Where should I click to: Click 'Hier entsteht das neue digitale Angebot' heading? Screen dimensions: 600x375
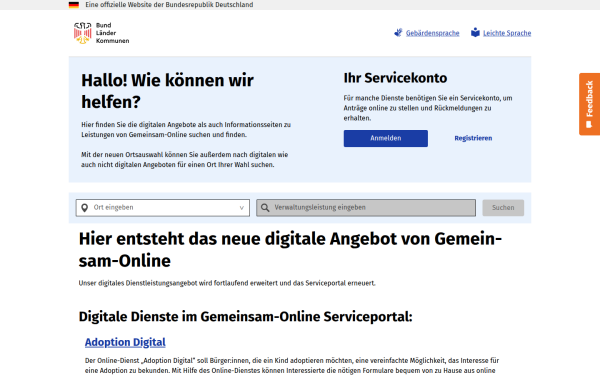pos(290,249)
